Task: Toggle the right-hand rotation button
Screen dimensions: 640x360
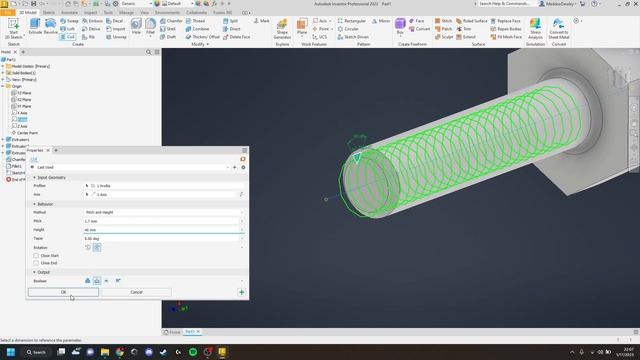Action: tap(97, 247)
